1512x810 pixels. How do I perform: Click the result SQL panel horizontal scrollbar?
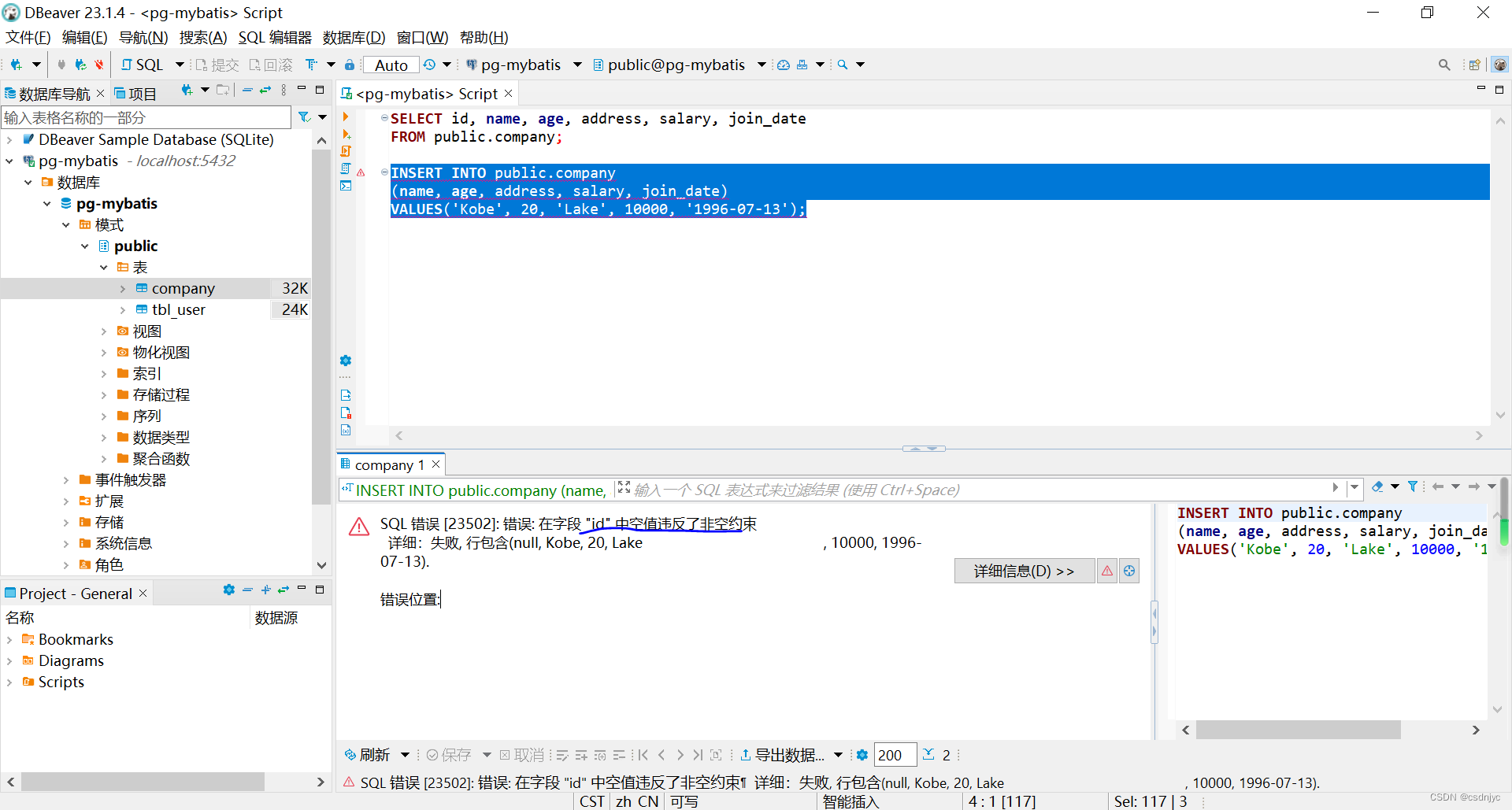tap(1298, 730)
